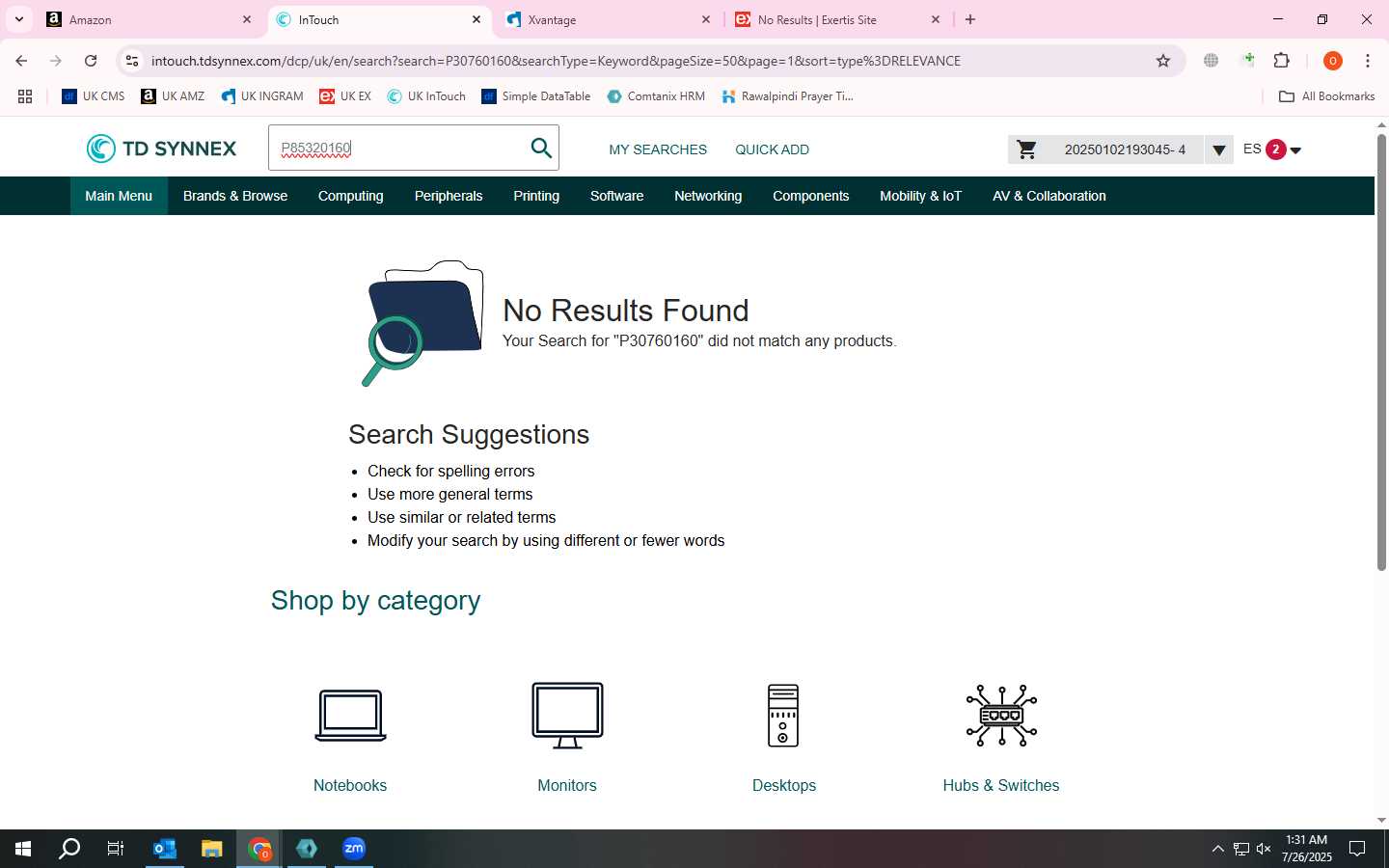1389x868 pixels.
Task: Open the UK INGRAM bookmark
Action: pos(262,96)
